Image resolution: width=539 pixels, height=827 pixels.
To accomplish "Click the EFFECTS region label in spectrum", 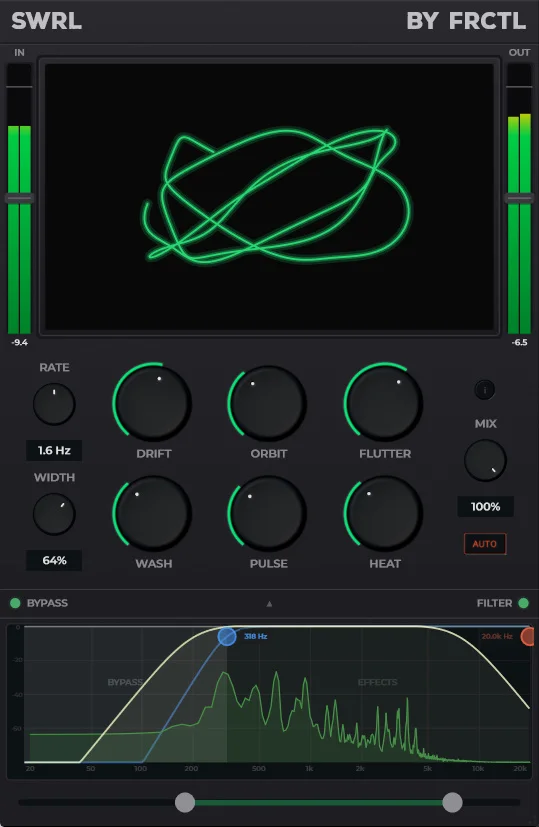I will tap(378, 682).
